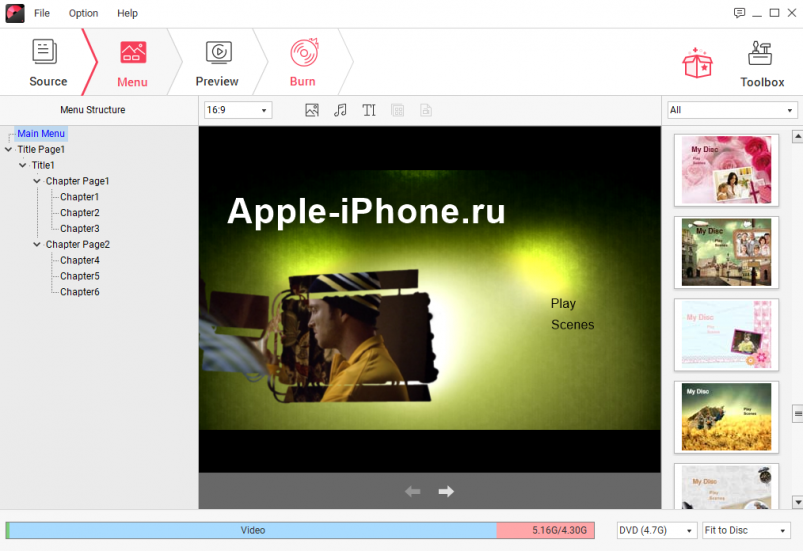This screenshot has height=551, width=803.
Task: Open the Fit to Disc quality dropdown
Action: [x=745, y=530]
